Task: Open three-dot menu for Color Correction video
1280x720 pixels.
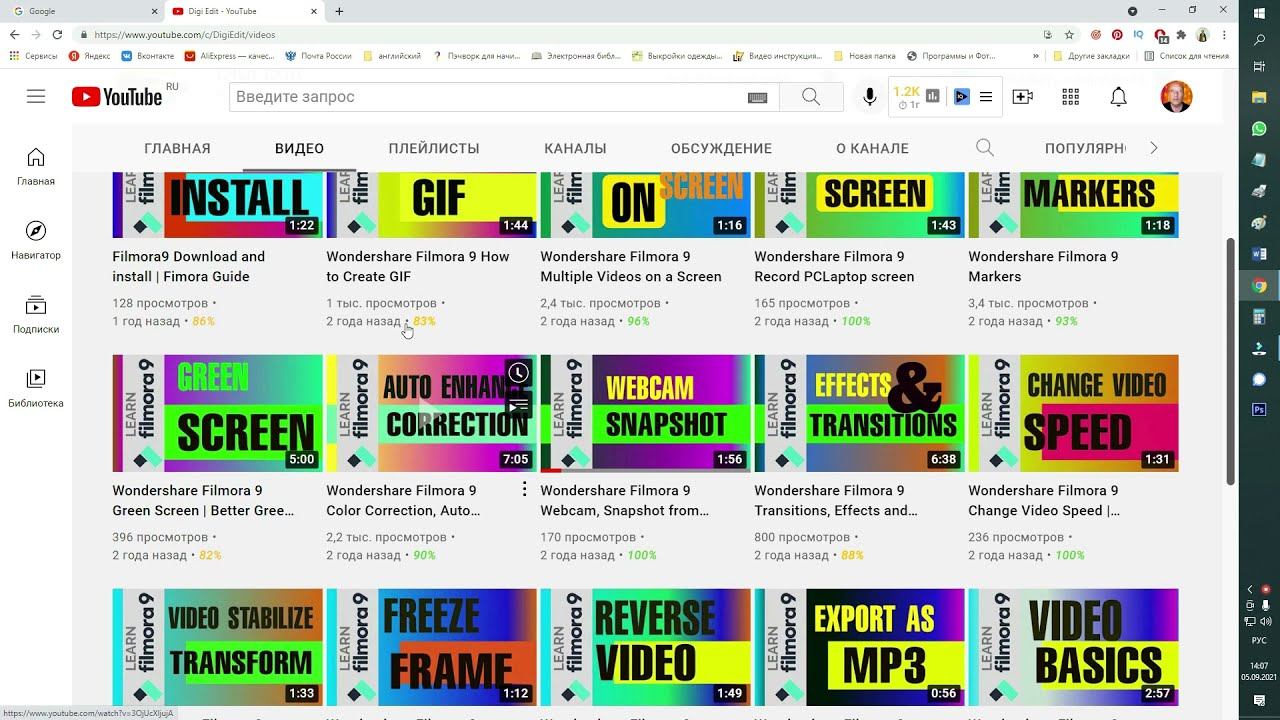Action: click(524, 489)
